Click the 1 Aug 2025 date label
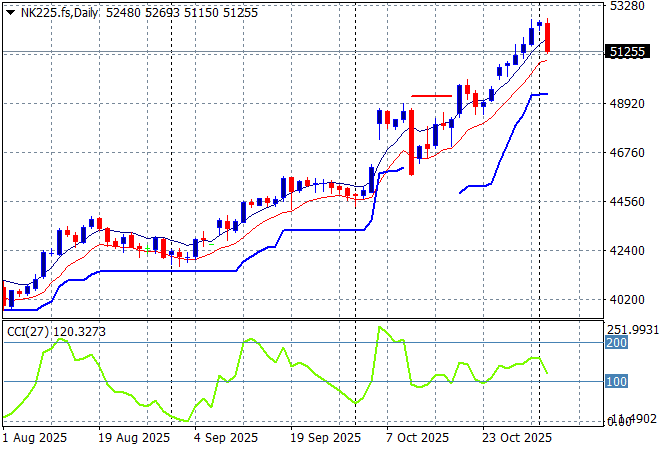This screenshot has width=660, height=450. [x=34, y=438]
